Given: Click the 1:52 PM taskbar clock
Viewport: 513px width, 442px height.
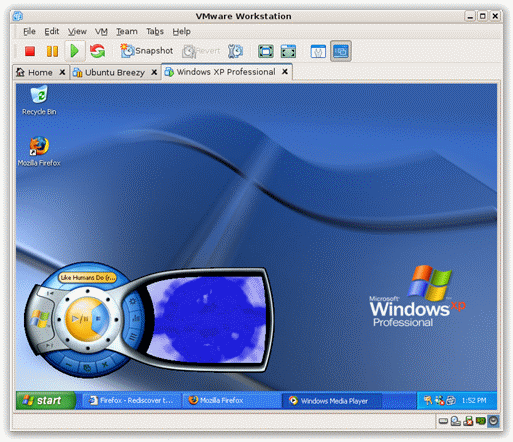Looking at the screenshot, I should pyautogui.click(x=474, y=400).
